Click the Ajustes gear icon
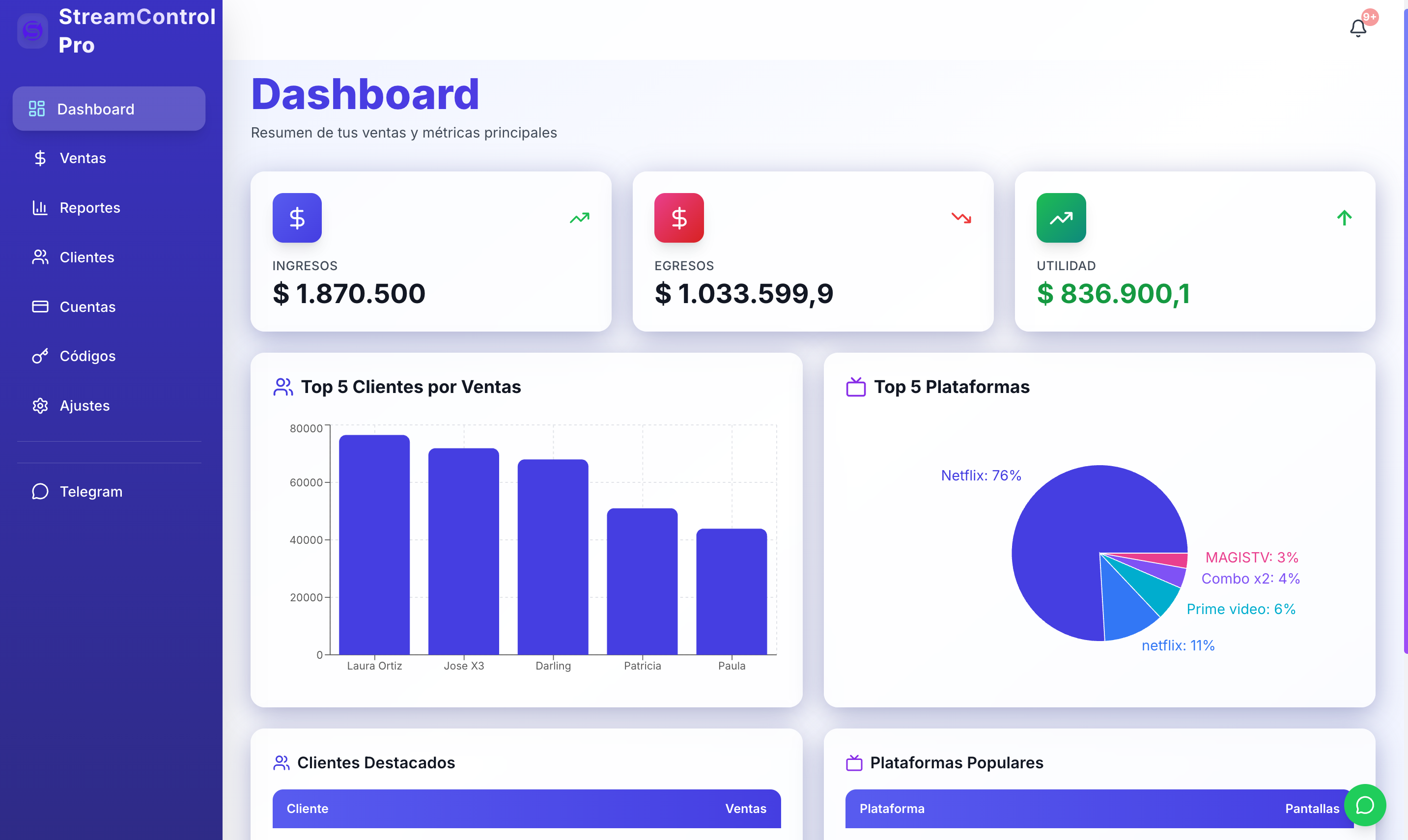1408x840 pixels. click(x=40, y=406)
